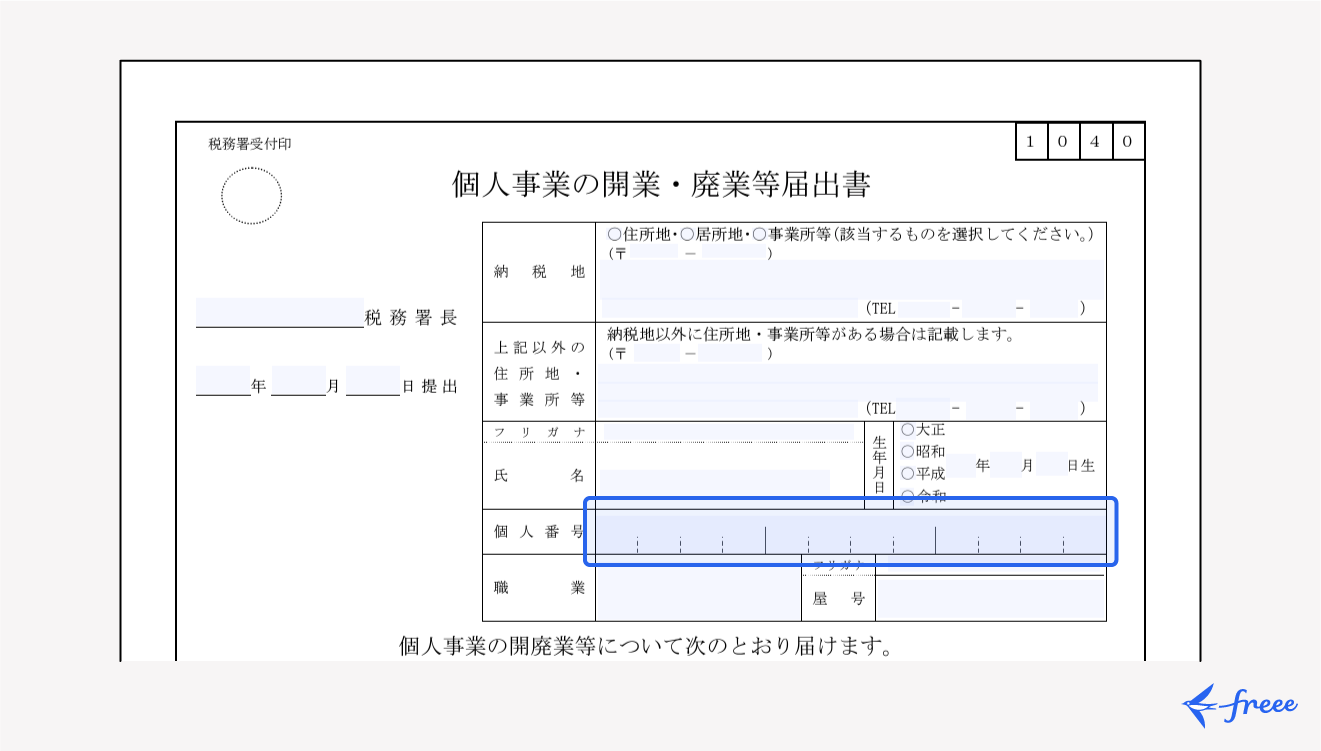The height and width of the screenshot is (751, 1321).
Task: Click the title 個人事業の開業・廃業等届出書
Action: [661, 185]
